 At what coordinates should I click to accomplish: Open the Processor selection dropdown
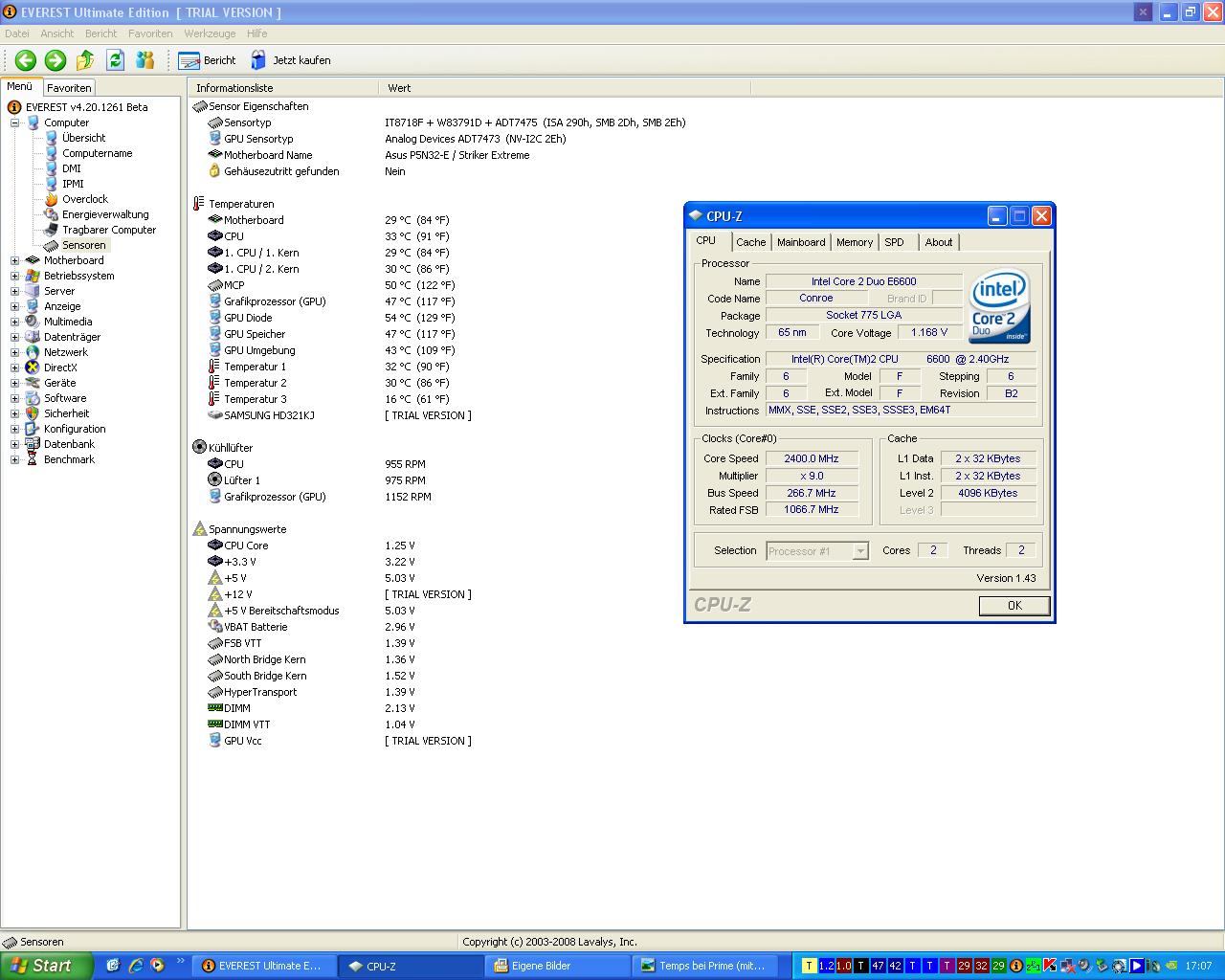[x=859, y=551]
